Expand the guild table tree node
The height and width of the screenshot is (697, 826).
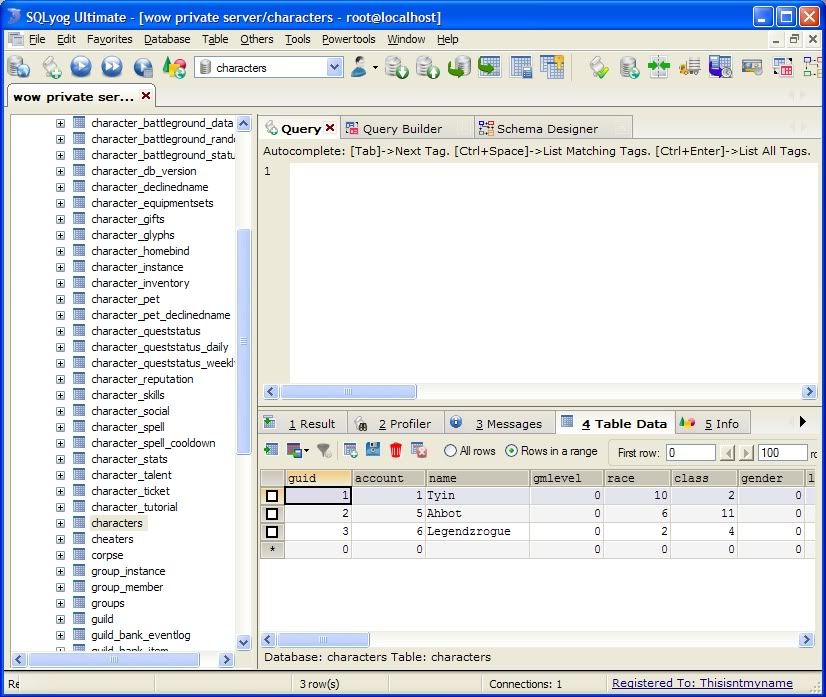tap(61, 620)
